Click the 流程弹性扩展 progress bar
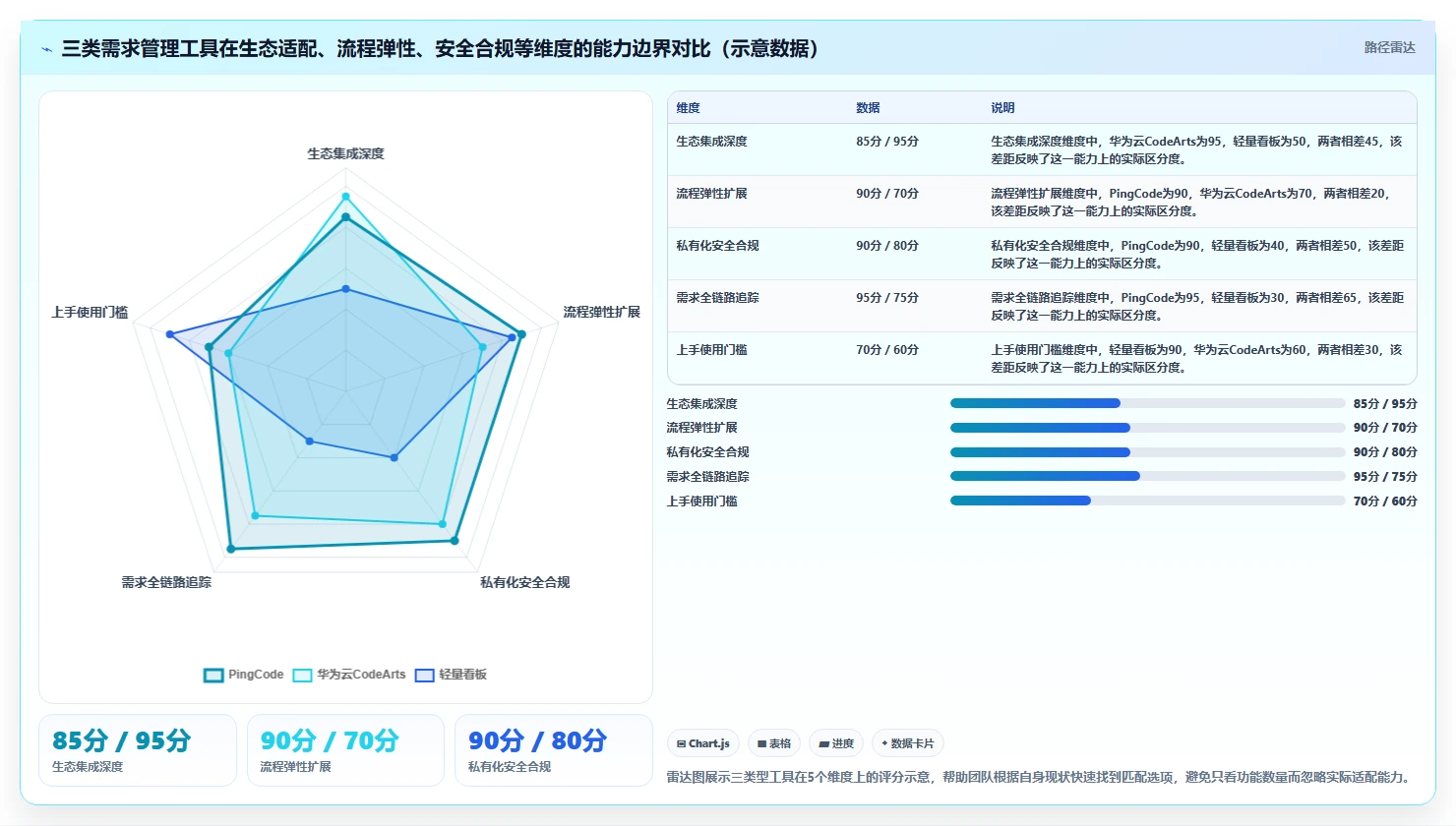The width and height of the screenshot is (1456, 826). [1147, 428]
